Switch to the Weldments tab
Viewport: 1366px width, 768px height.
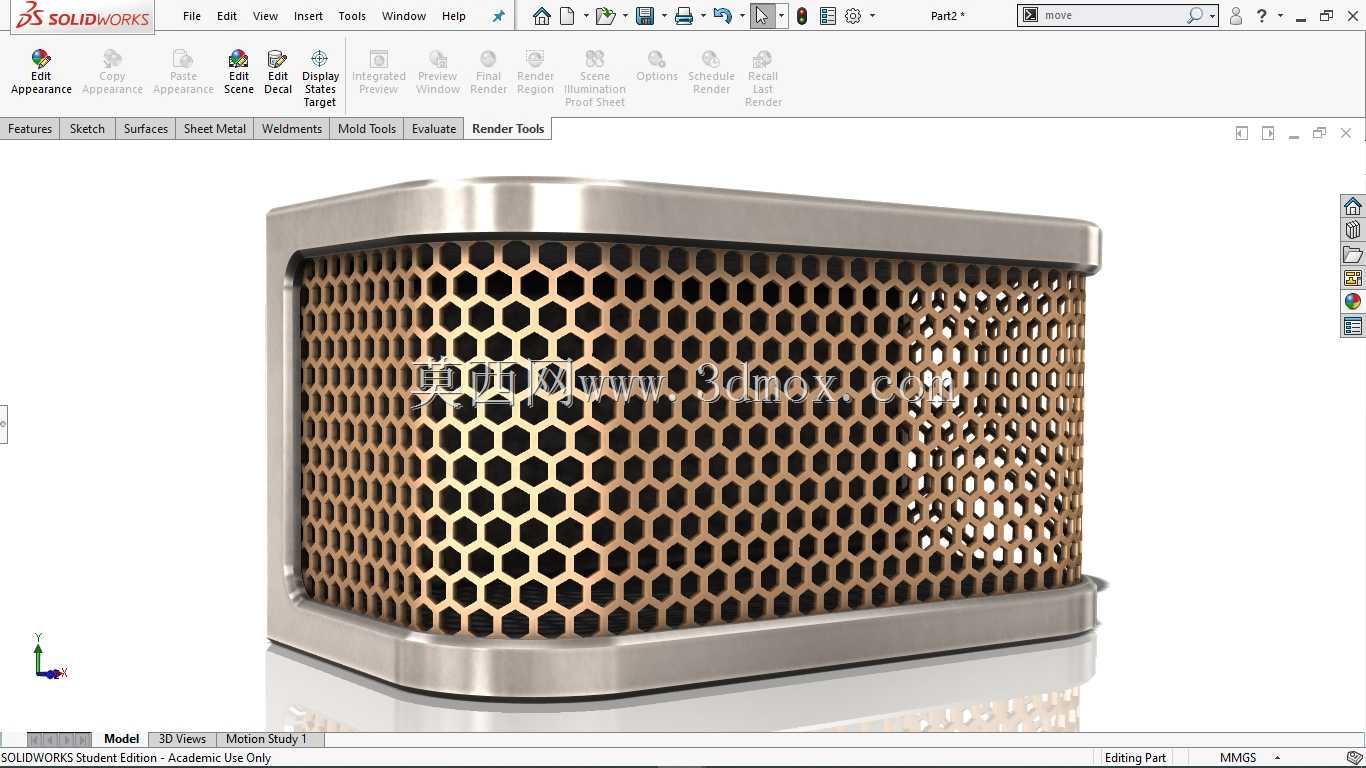point(292,129)
